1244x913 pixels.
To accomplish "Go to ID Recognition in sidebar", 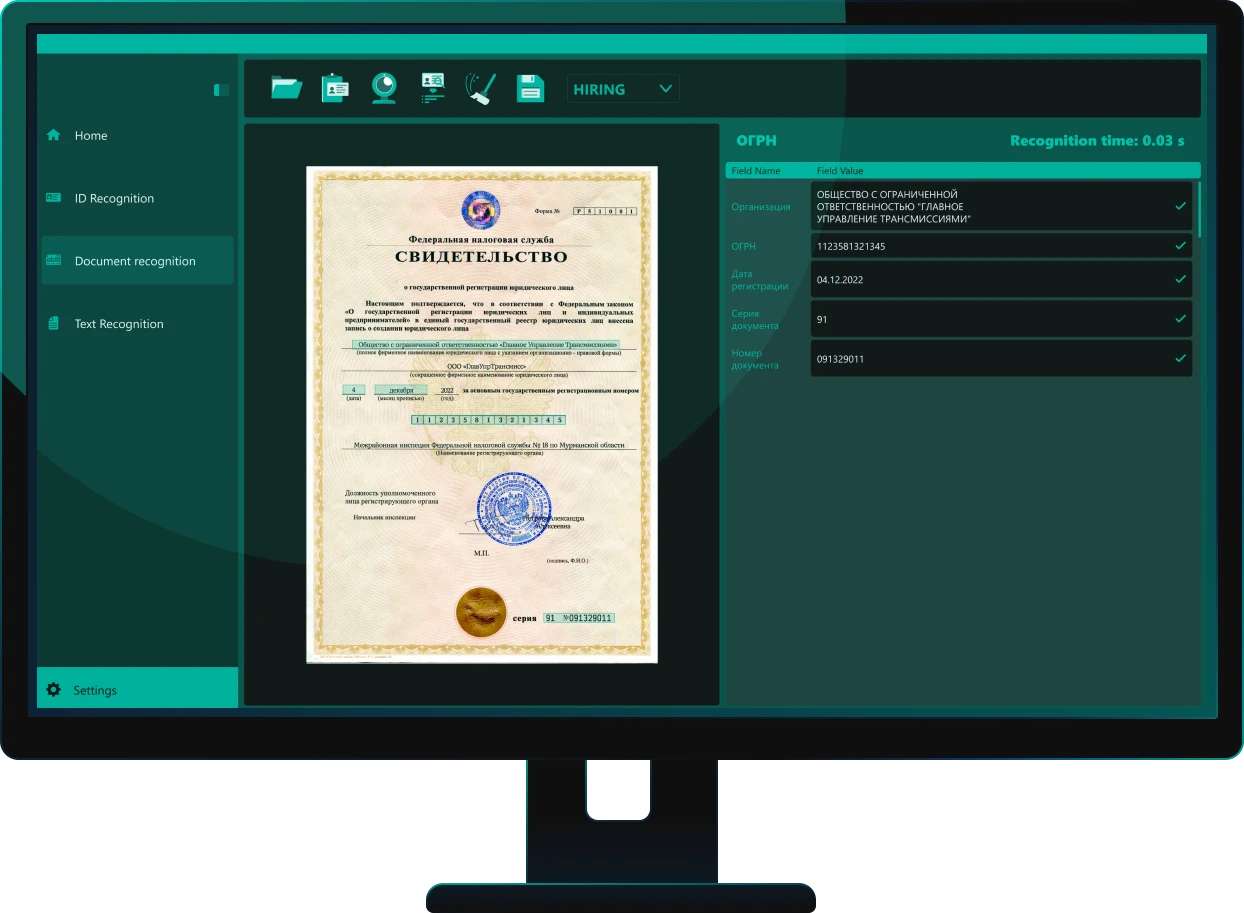I will pos(114,198).
